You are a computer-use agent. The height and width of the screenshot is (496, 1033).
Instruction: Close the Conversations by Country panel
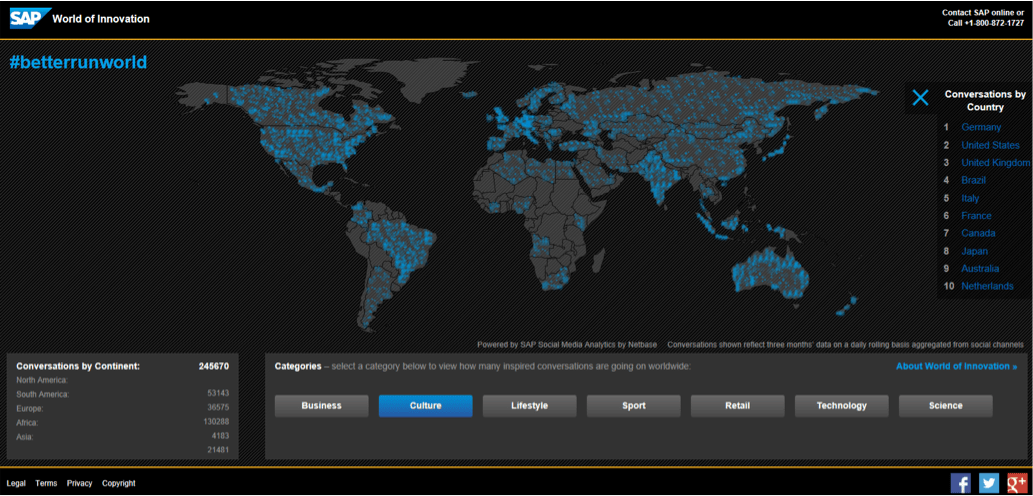(x=920, y=98)
